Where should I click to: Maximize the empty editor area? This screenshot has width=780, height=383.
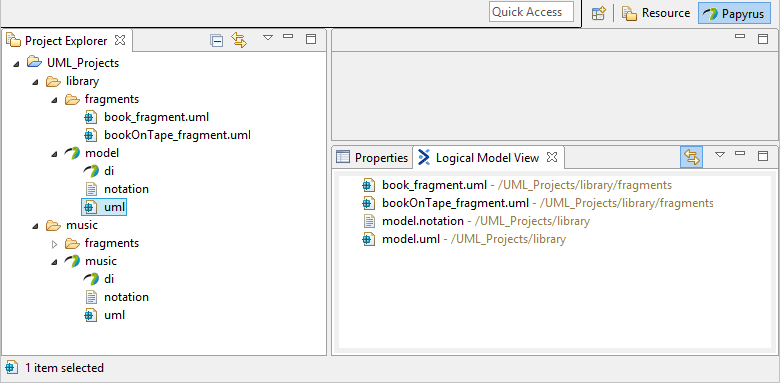(763, 39)
